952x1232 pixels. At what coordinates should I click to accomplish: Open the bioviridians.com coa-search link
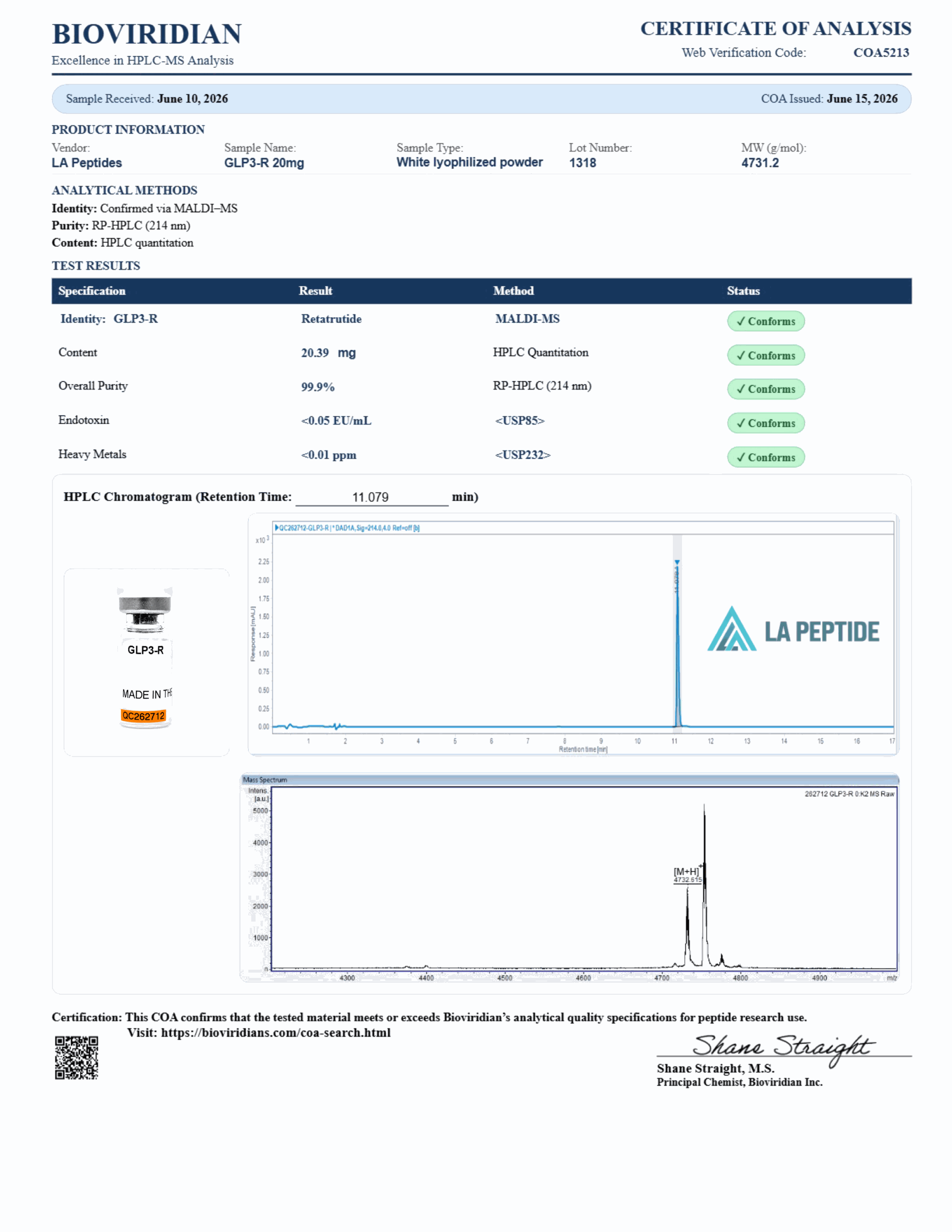click(275, 1033)
